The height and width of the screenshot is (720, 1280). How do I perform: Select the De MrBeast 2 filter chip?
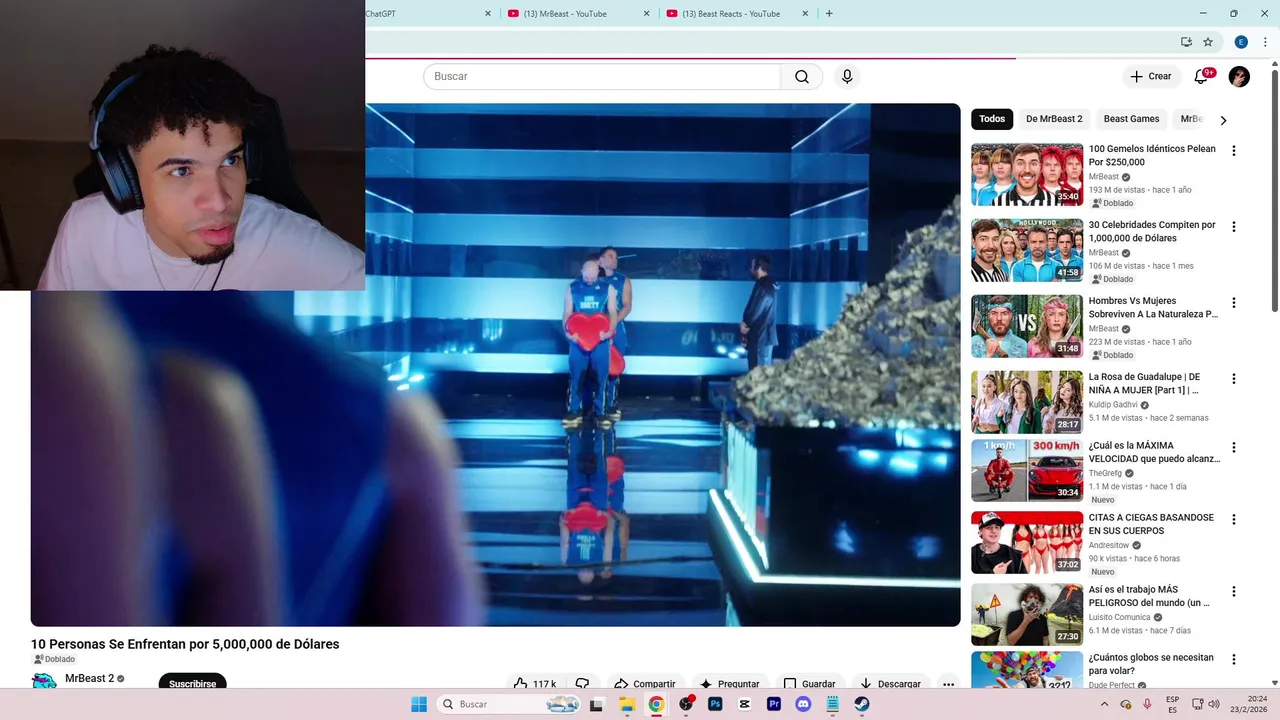[1054, 119]
